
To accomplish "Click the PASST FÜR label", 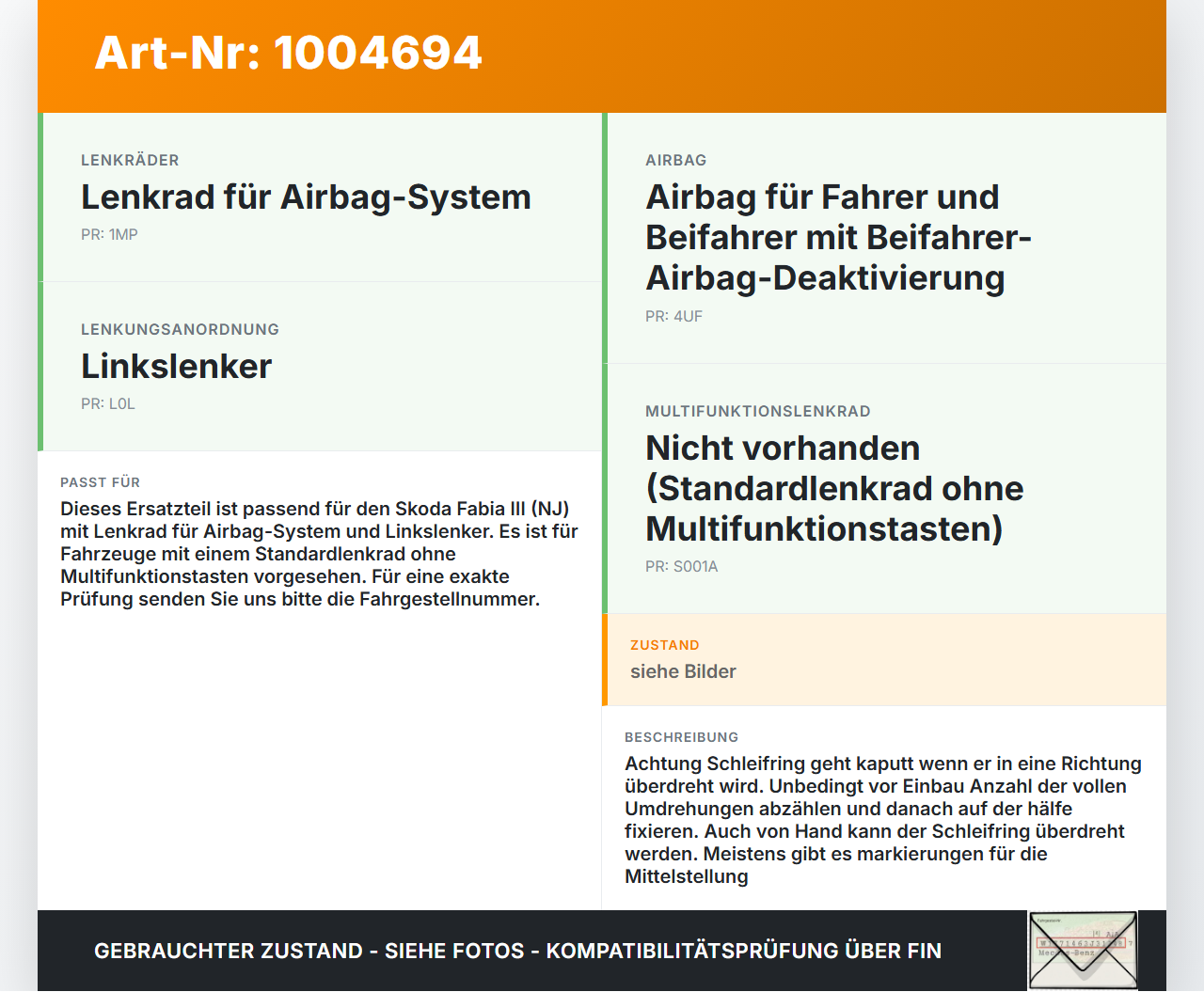I will point(100,482).
